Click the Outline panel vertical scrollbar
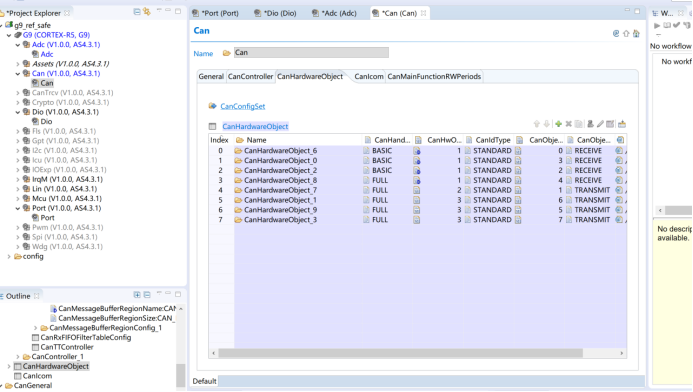Image resolution: width=693 pixels, height=392 pixels. 180,375
